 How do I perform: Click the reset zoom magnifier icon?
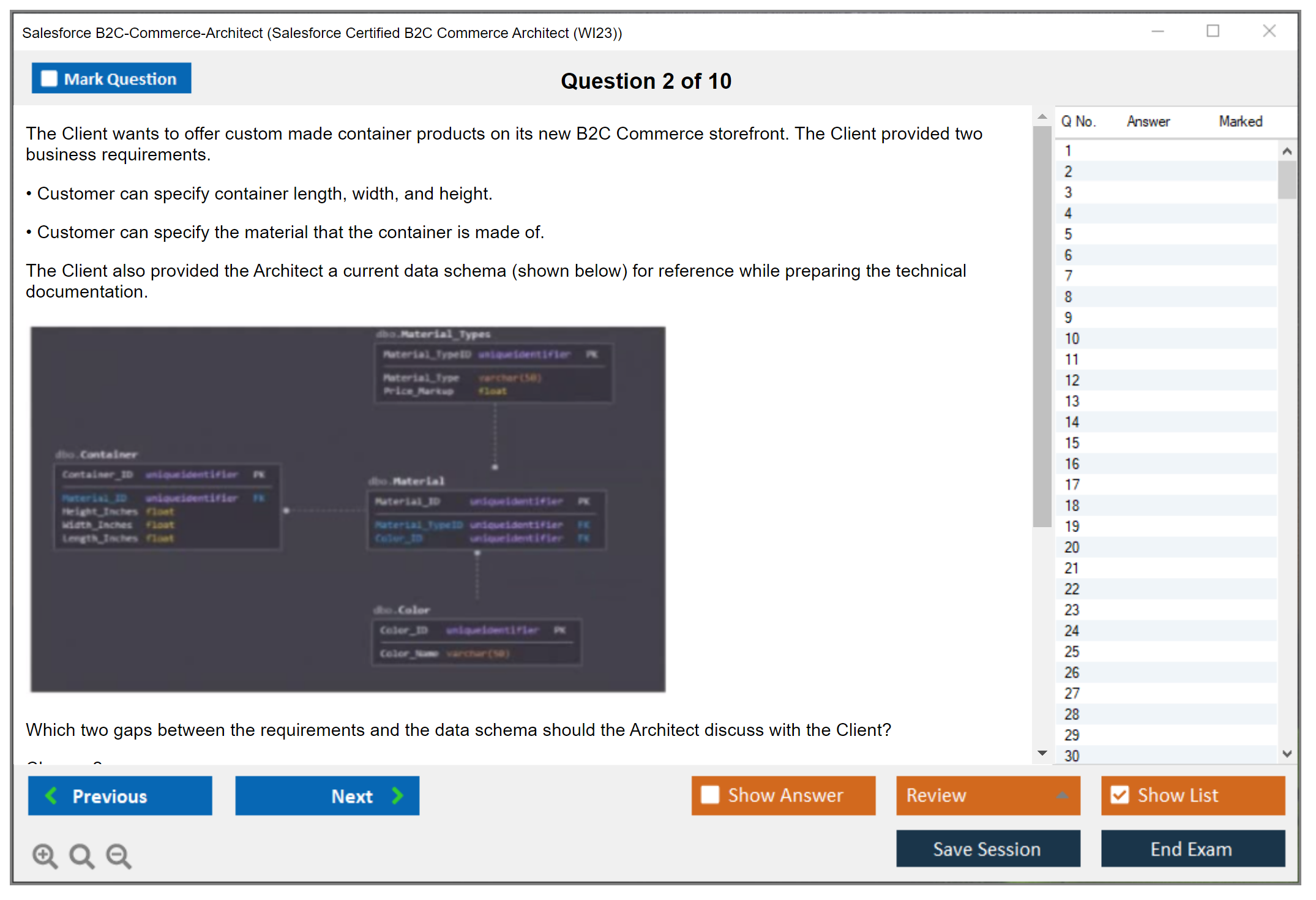[81, 856]
